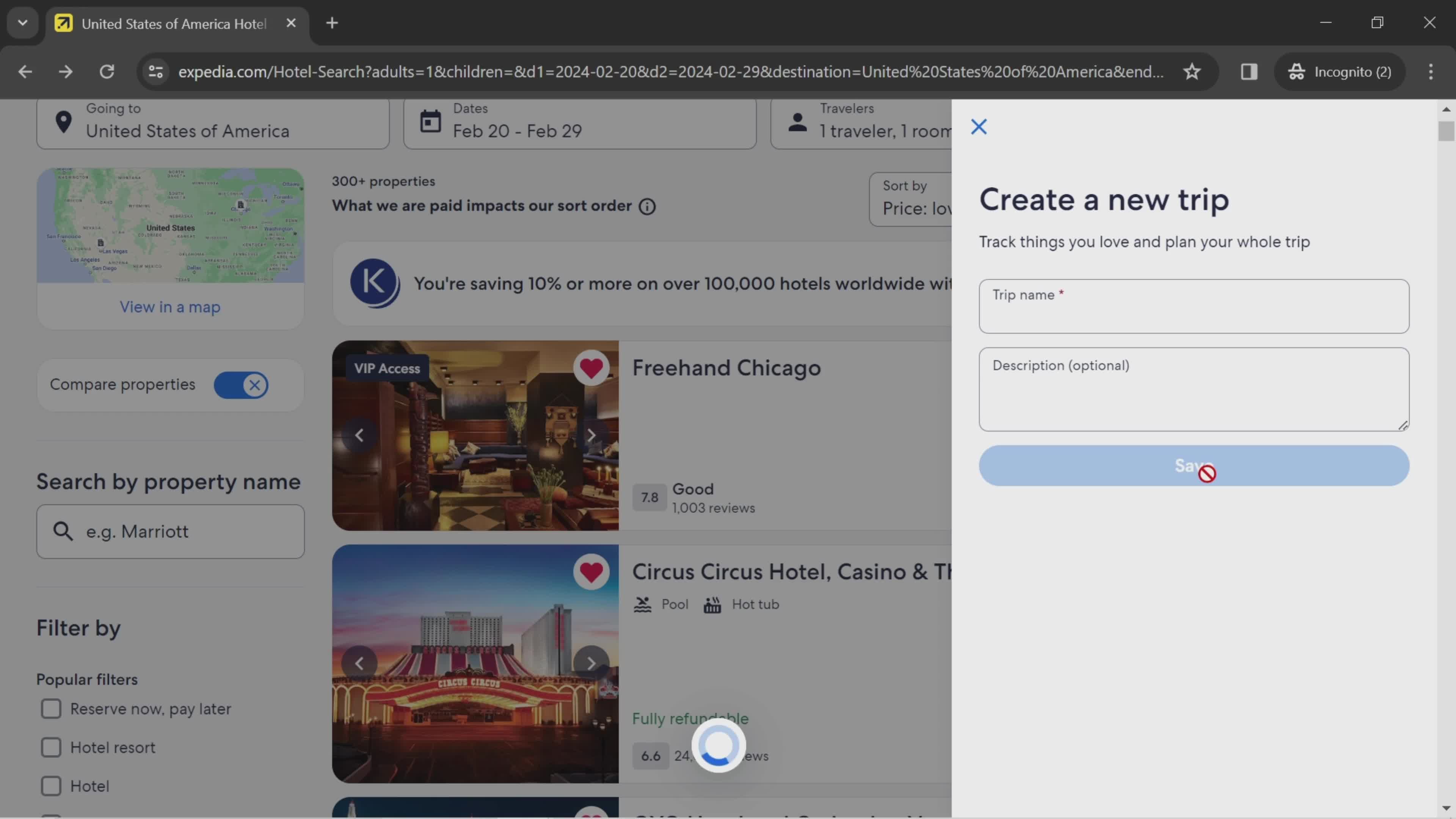This screenshot has height=819, width=1456.
Task: Check the Hotel filter checkbox
Action: click(51, 786)
